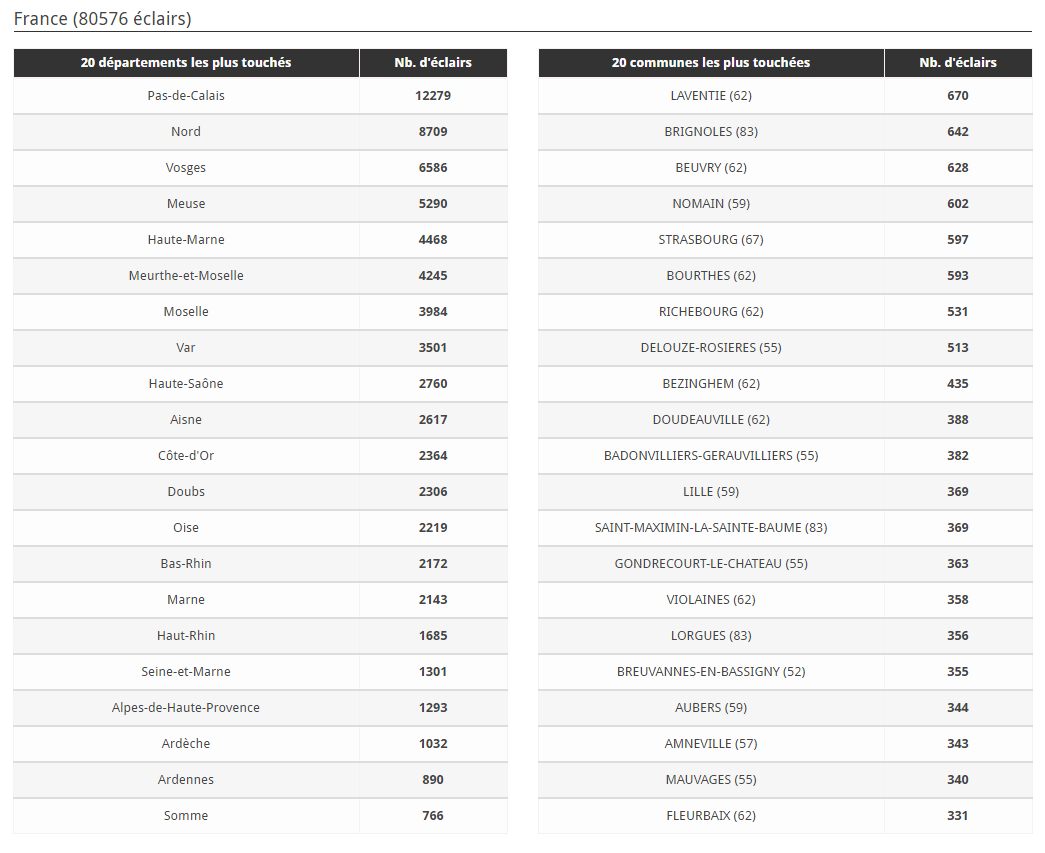Click the Pas-de-Calais department row
Viewport: 1045px width, 853px height.
point(260,95)
